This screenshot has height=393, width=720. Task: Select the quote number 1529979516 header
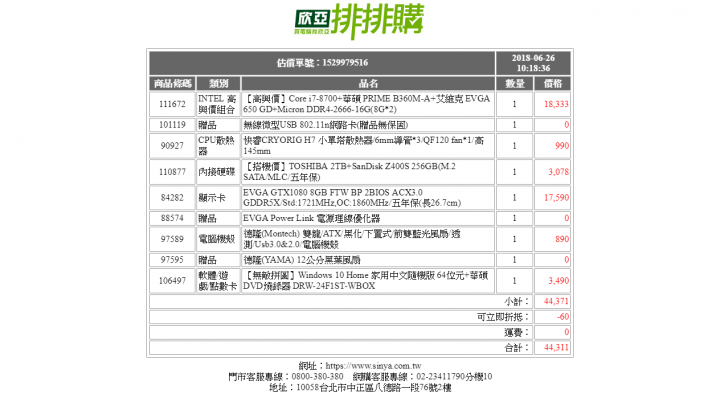(x=322, y=63)
